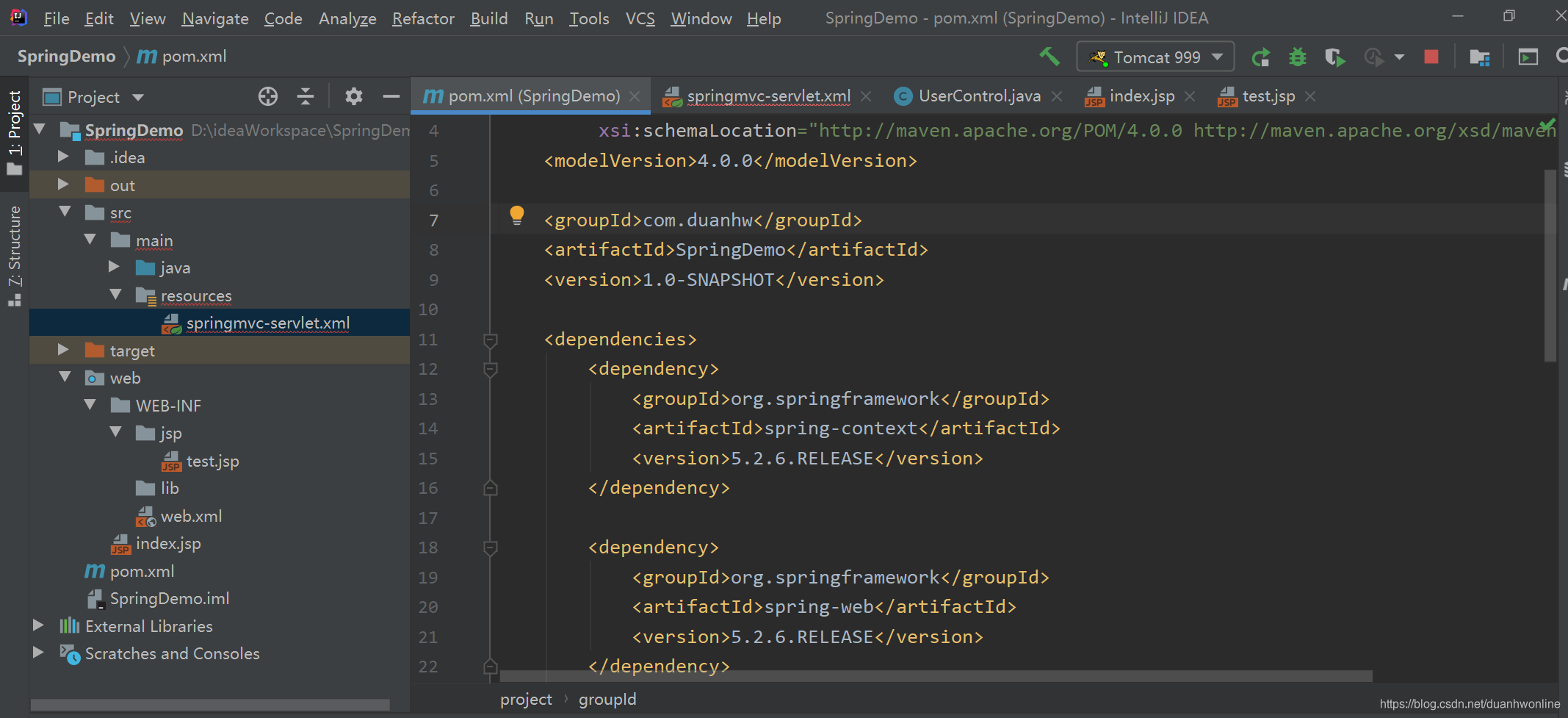Run with Coverage shield icon
This screenshot has width=1568, height=718.
1334,57
